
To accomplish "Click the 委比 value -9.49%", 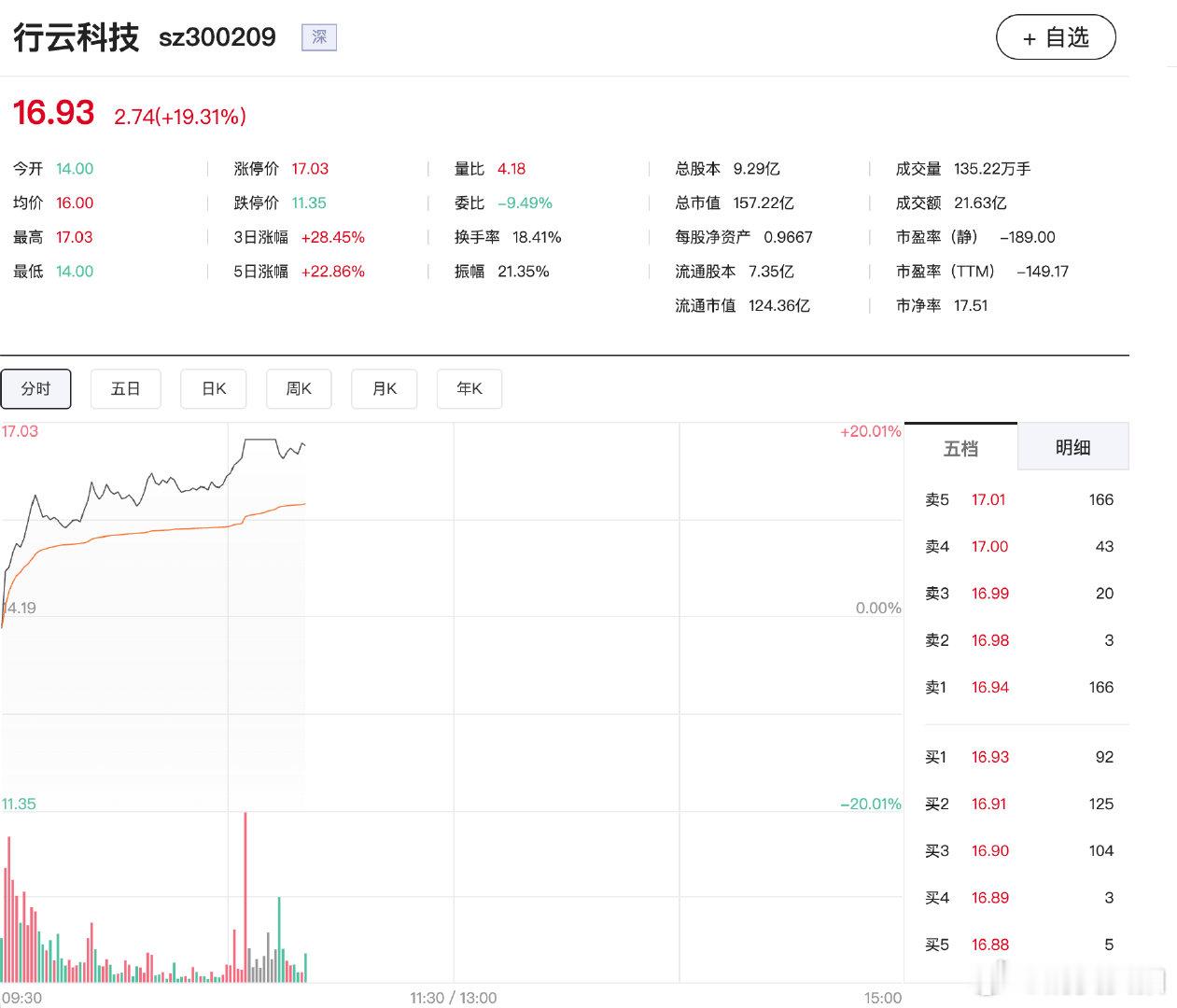I will 525,203.
